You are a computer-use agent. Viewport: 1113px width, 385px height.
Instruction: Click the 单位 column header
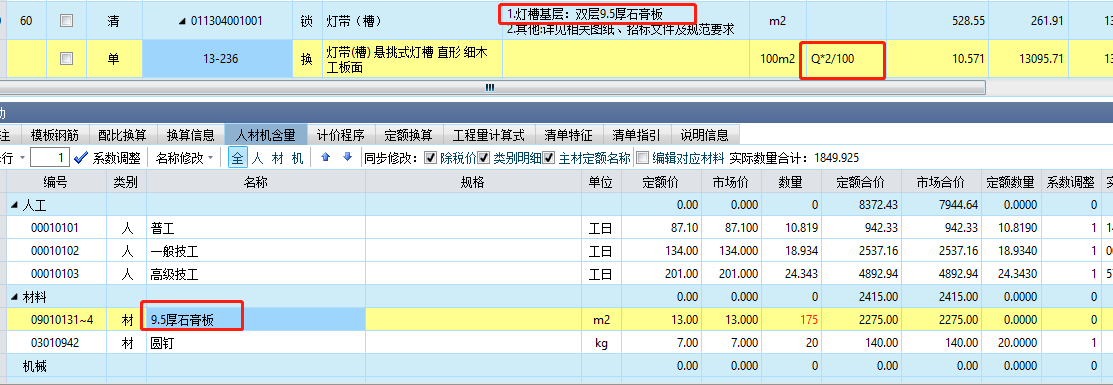pos(601,183)
